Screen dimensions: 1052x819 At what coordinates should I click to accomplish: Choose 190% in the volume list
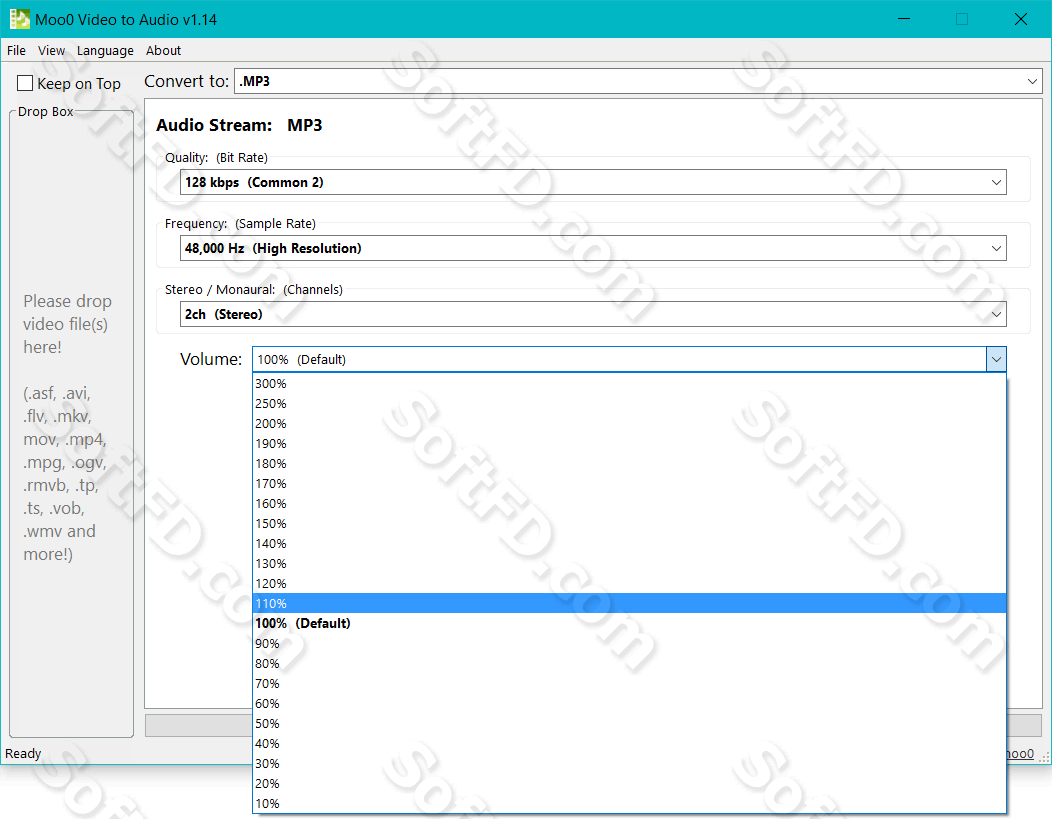[629, 443]
